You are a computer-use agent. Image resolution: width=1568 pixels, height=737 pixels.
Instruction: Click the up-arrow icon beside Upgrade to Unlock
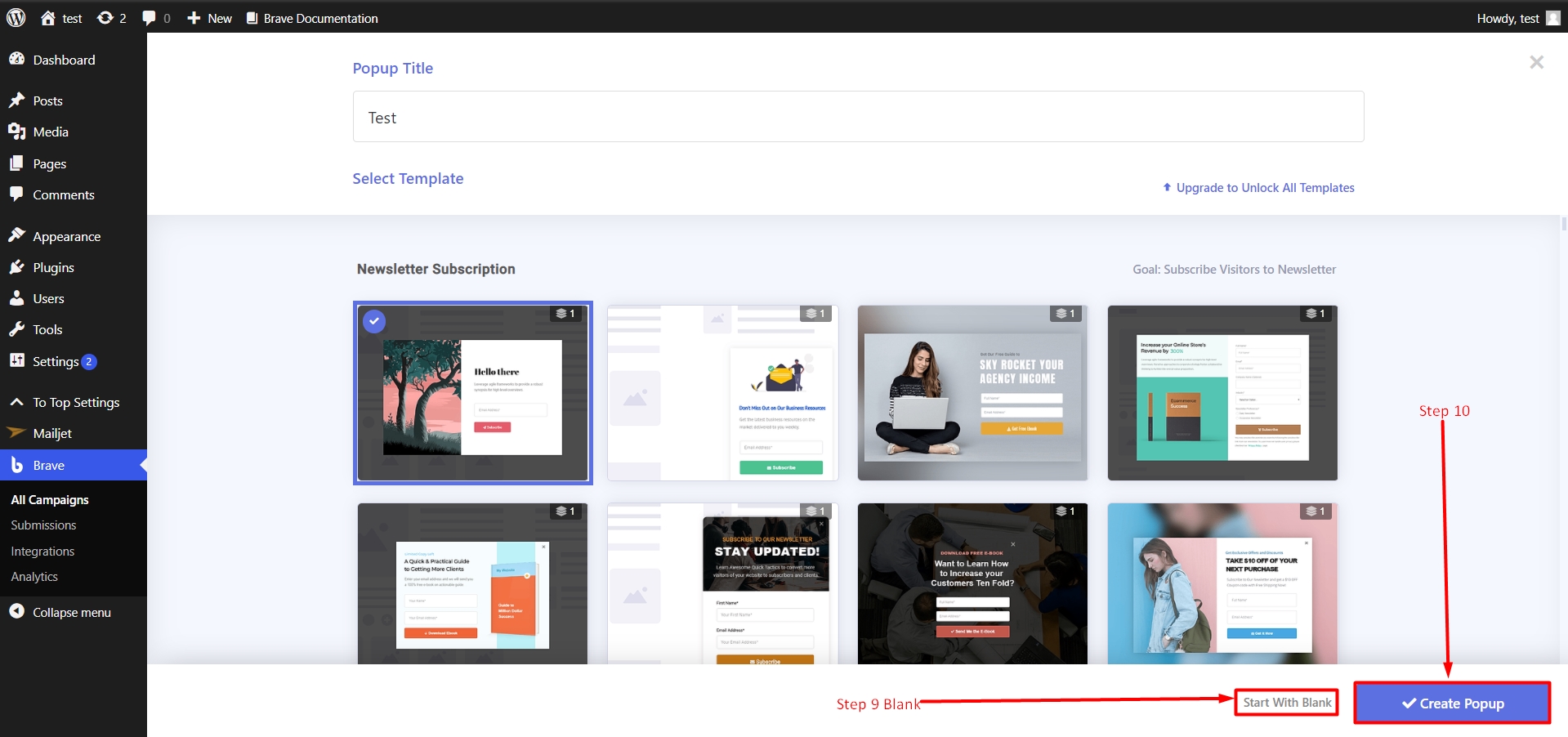(1167, 187)
